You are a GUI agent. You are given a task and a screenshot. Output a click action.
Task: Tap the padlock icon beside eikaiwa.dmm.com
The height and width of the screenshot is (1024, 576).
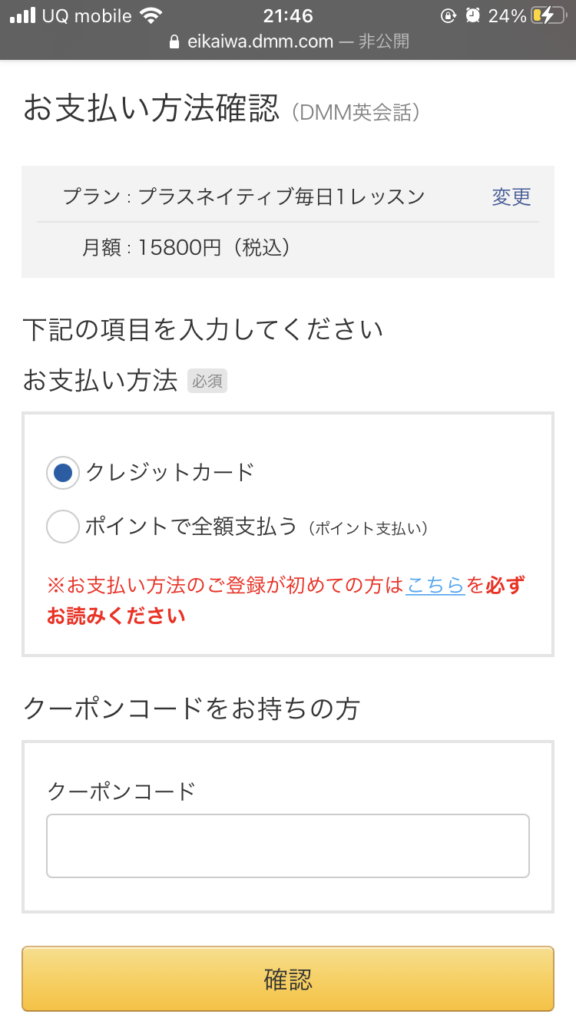pos(174,42)
